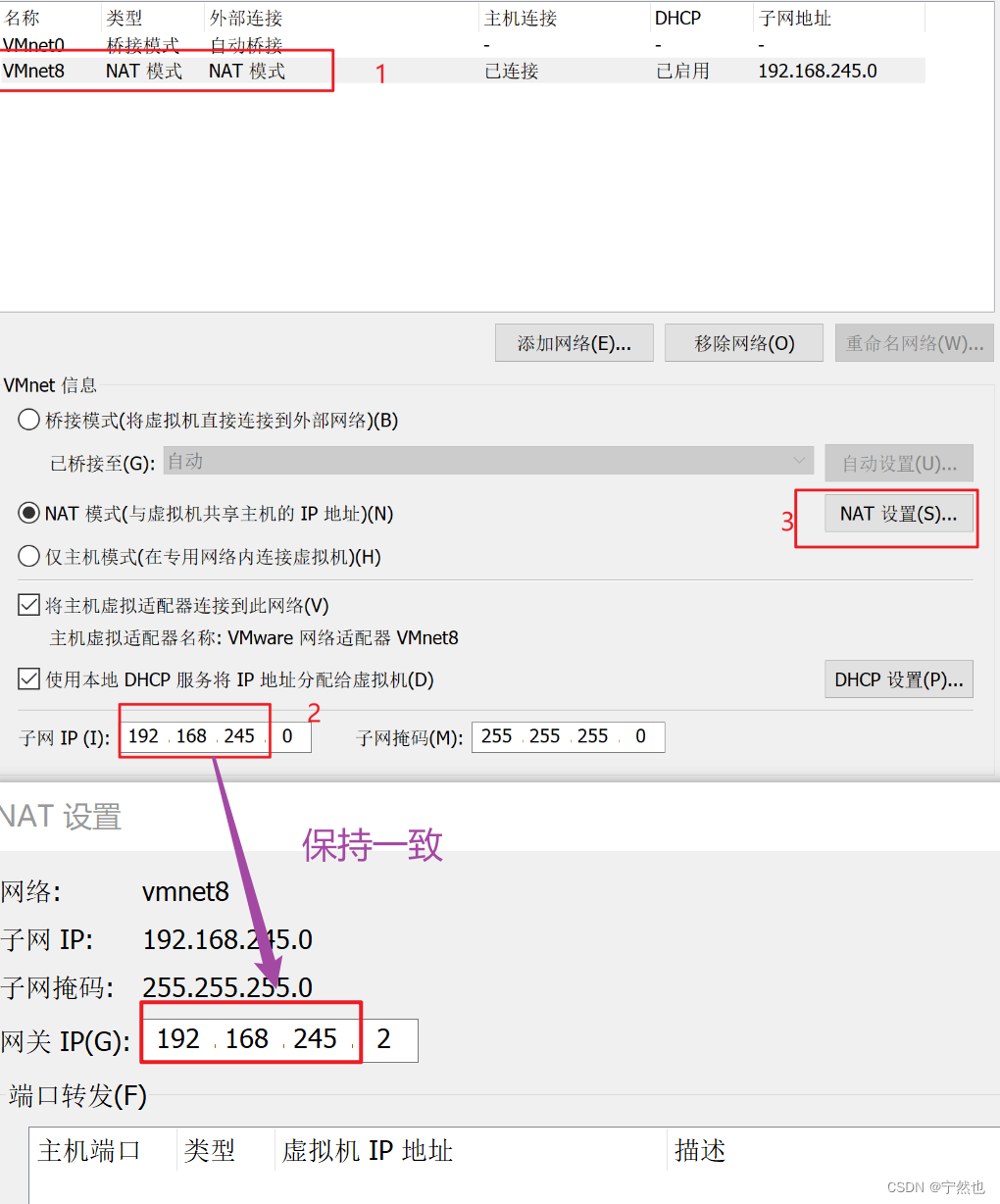Click the 已启用 DHCP cell
Screen dimensions: 1000x1204
pos(682,71)
